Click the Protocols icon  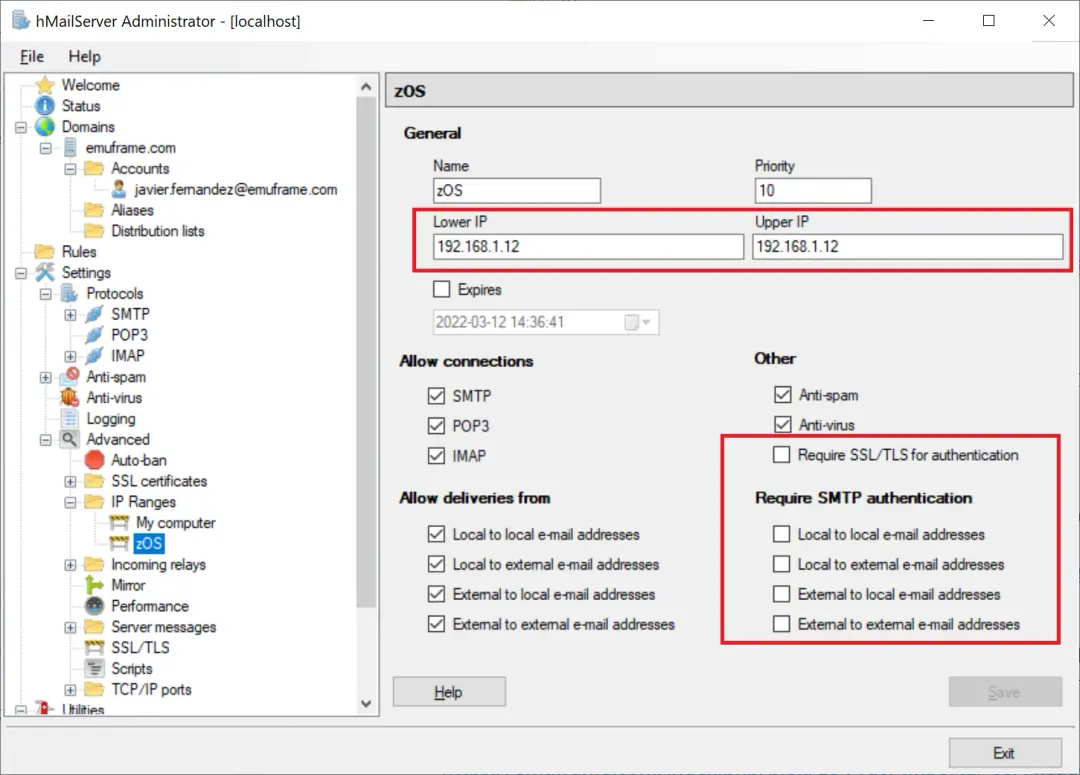pos(70,293)
